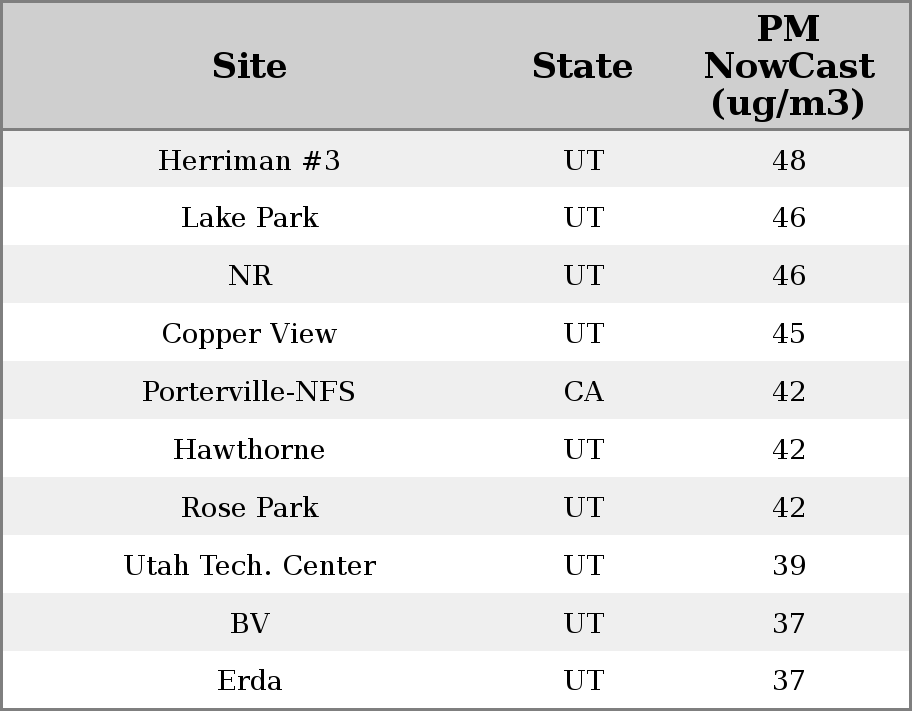
Task: Click the NR site name
Action: pyautogui.click(x=249, y=276)
